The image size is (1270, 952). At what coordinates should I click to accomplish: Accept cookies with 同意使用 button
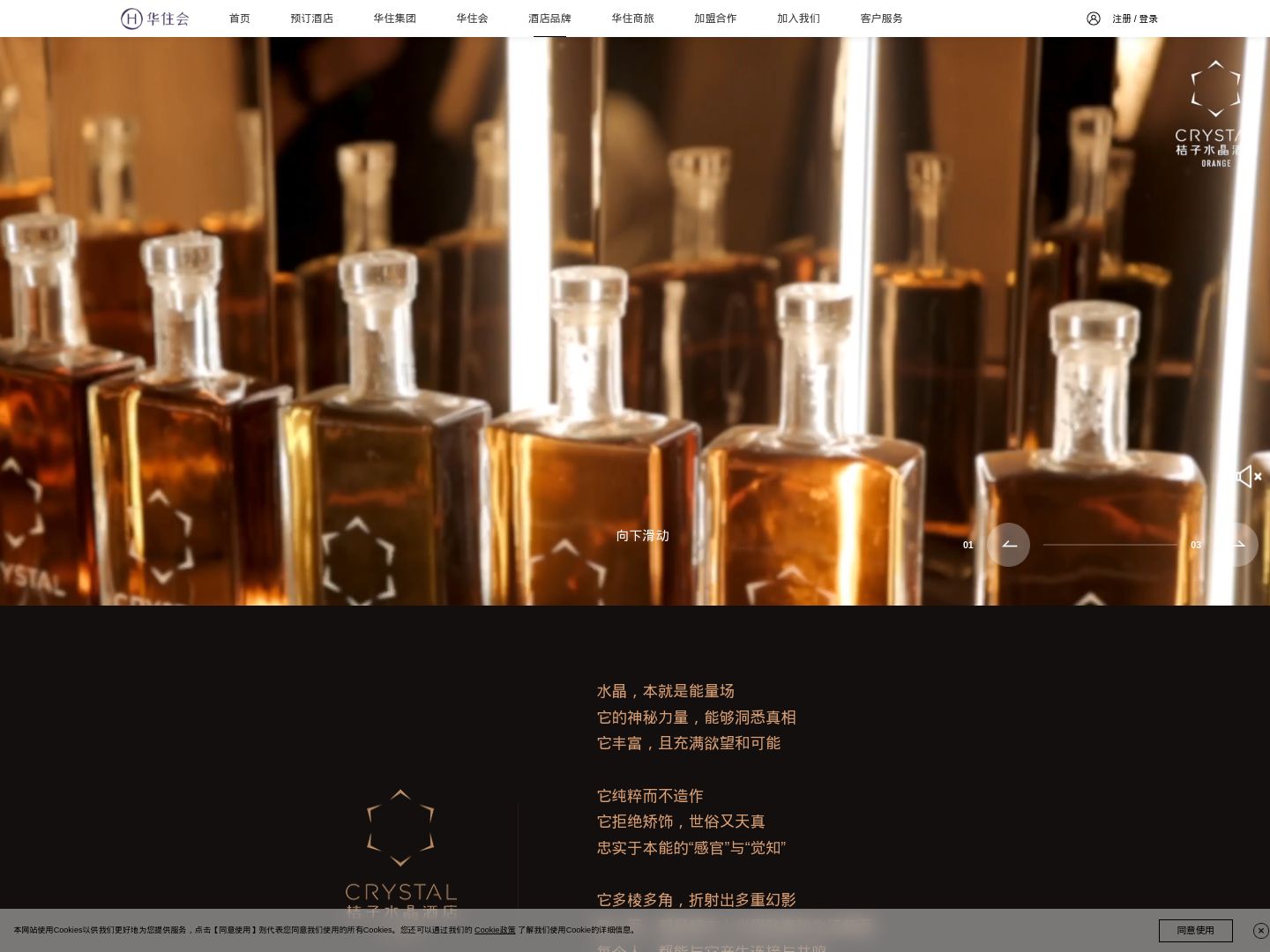(1195, 930)
